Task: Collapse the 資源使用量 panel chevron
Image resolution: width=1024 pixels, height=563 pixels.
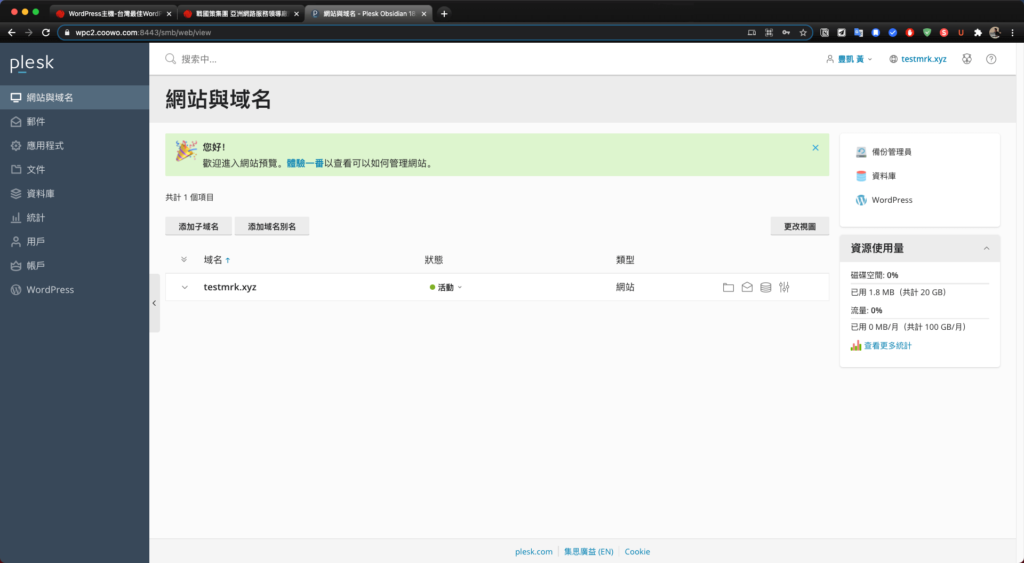Action: click(986, 248)
